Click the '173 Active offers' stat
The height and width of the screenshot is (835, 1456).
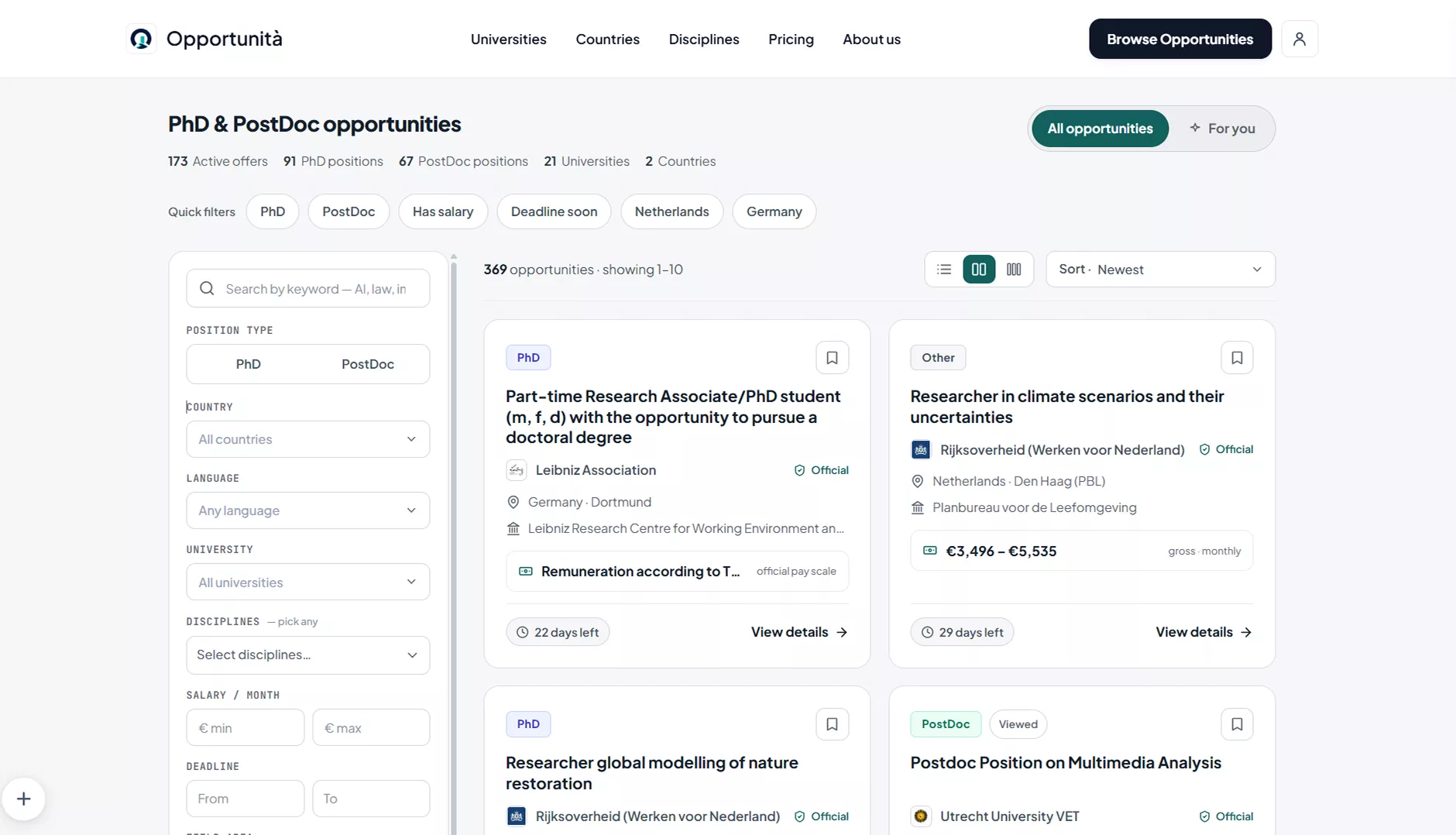pos(218,161)
